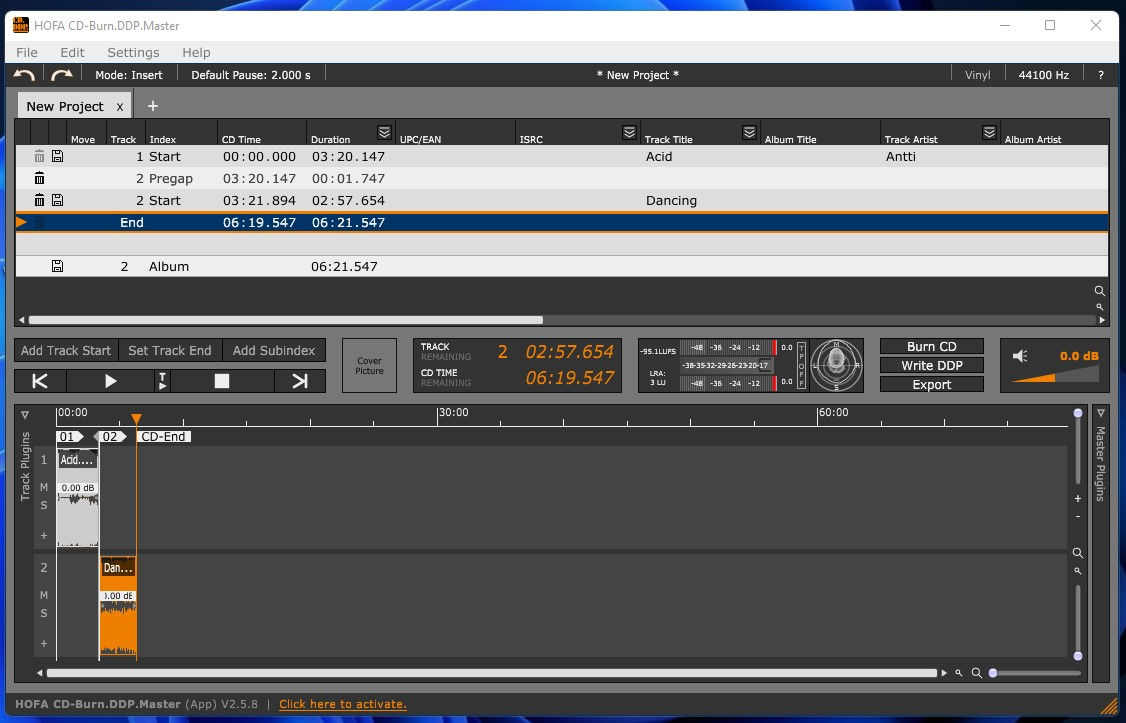Click the output volume slider
This screenshot has width=1126, height=723.
(1055, 375)
